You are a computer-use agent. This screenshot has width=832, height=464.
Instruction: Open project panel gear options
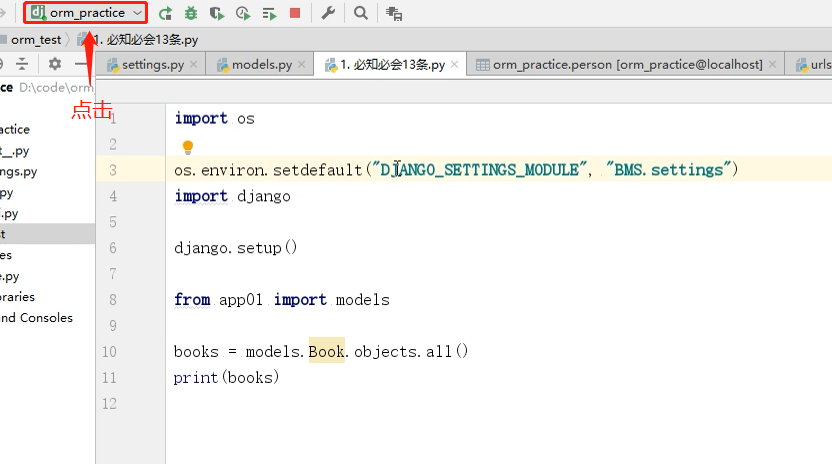(55, 64)
